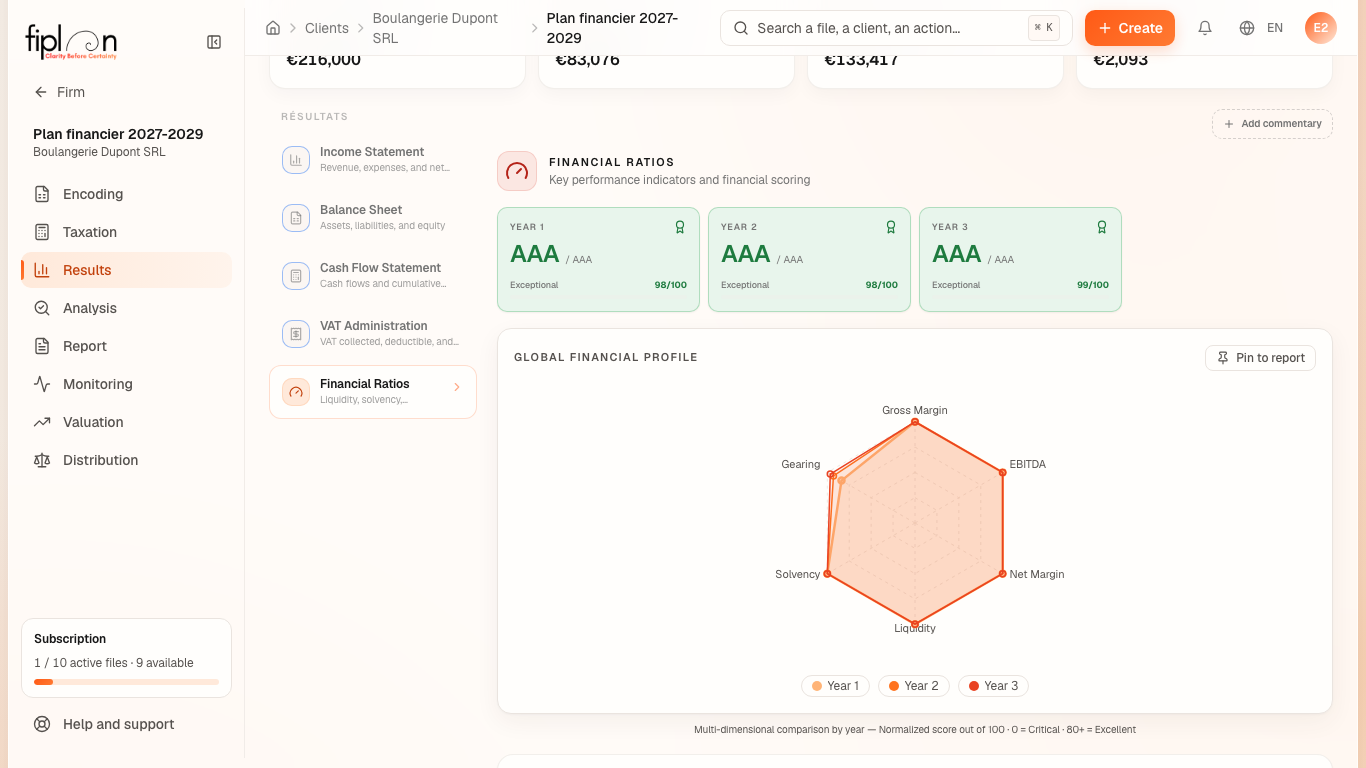Open the VAT Administration tab
Image resolution: width=1366 pixels, height=768 pixels.
(373, 333)
